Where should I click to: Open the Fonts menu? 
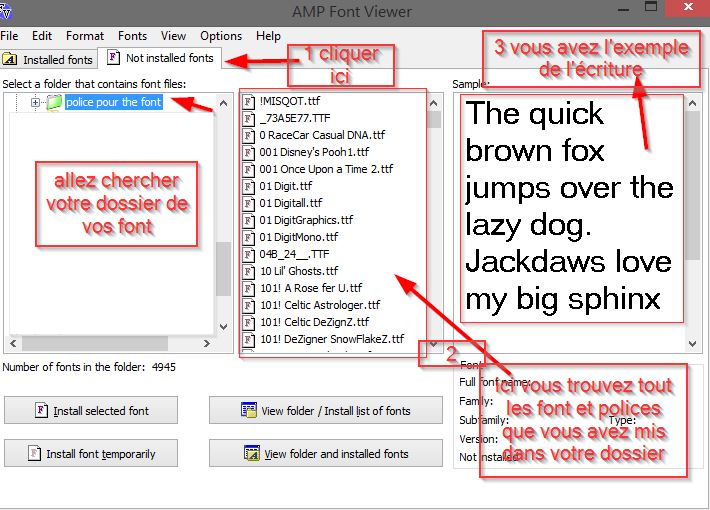pos(132,35)
